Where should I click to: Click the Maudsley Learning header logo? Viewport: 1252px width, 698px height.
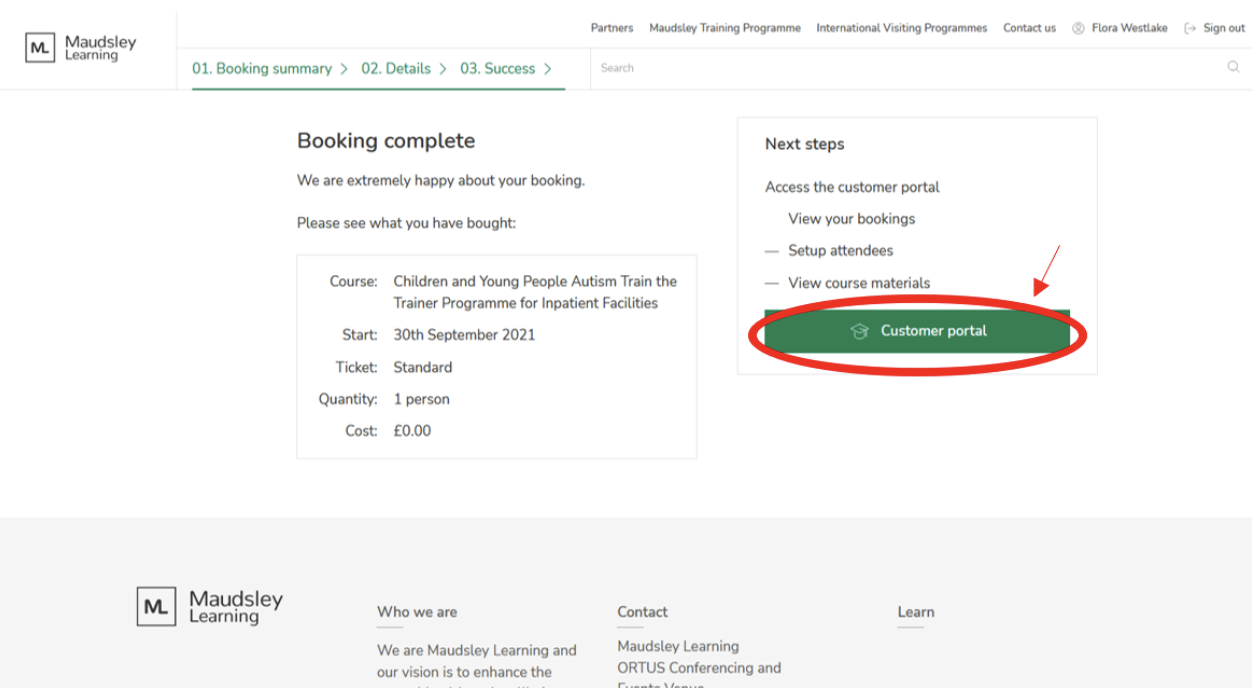[81, 47]
